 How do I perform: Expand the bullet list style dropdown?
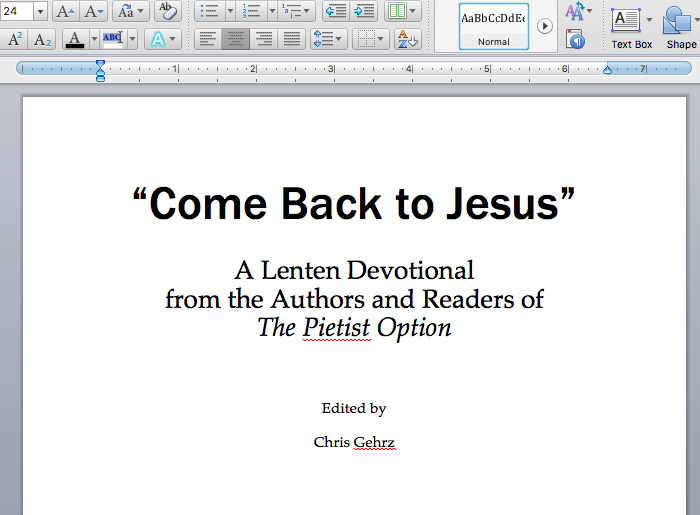[230, 11]
